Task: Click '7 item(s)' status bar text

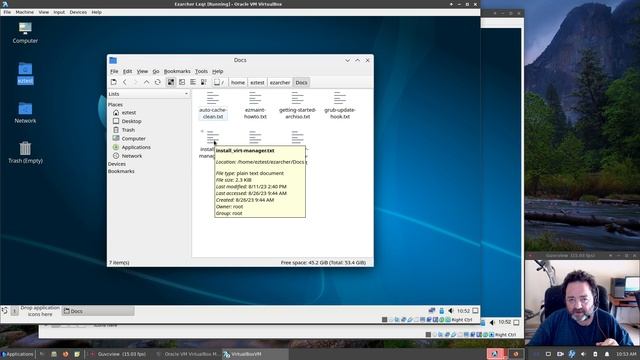Action: click(x=119, y=263)
